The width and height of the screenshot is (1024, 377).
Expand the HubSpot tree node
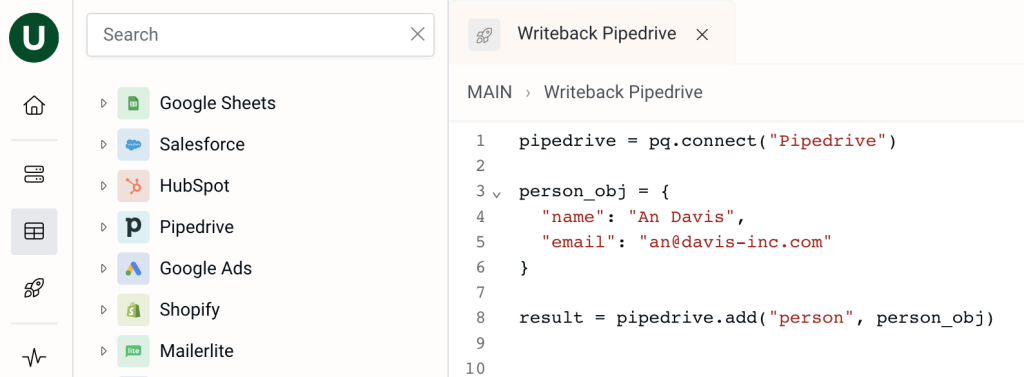pyautogui.click(x=103, y=186)
